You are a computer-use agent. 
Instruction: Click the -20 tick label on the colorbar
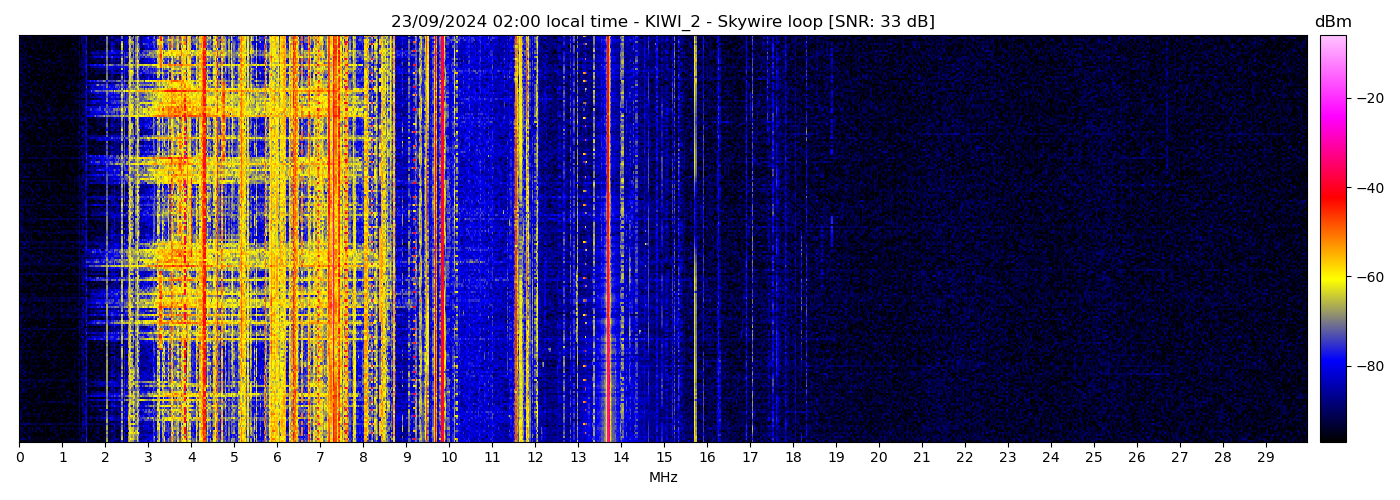1370,98
